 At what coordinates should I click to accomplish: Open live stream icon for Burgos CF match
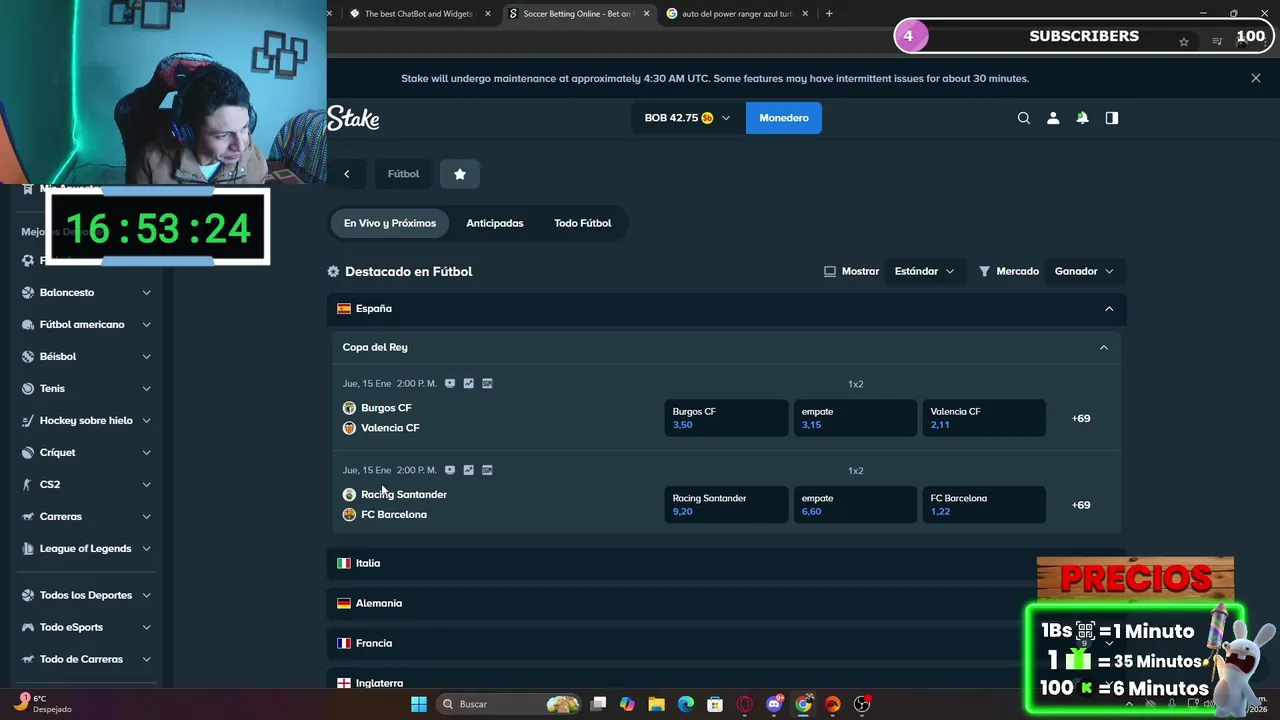(x=450, y=383)
